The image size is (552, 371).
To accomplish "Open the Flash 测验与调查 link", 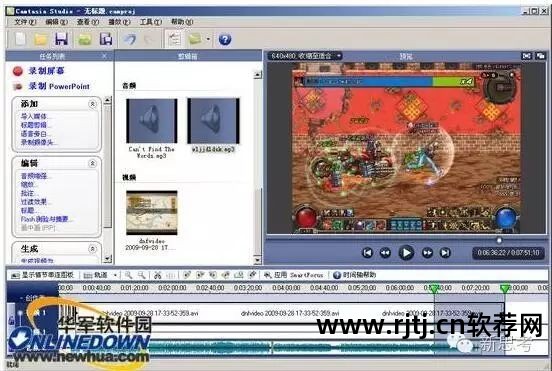I will click(45, 219).
